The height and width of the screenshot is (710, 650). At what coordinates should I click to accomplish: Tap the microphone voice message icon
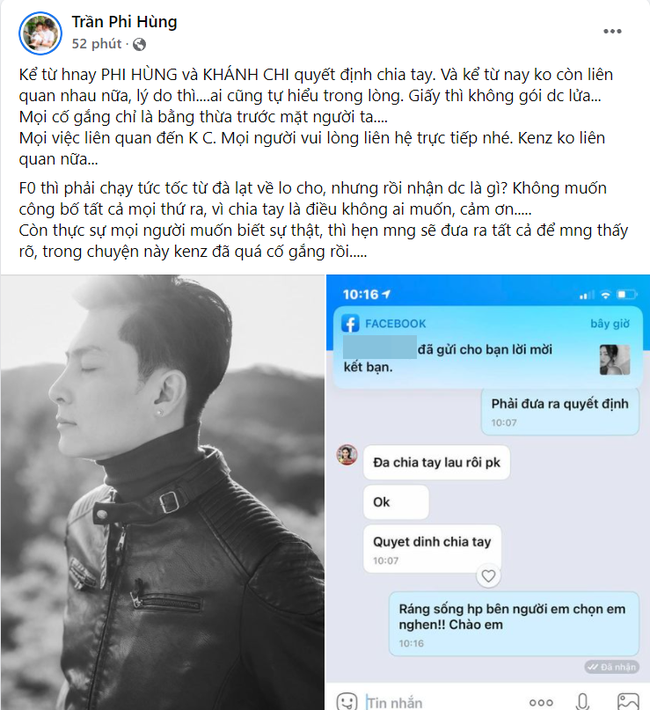coord(583,701)
